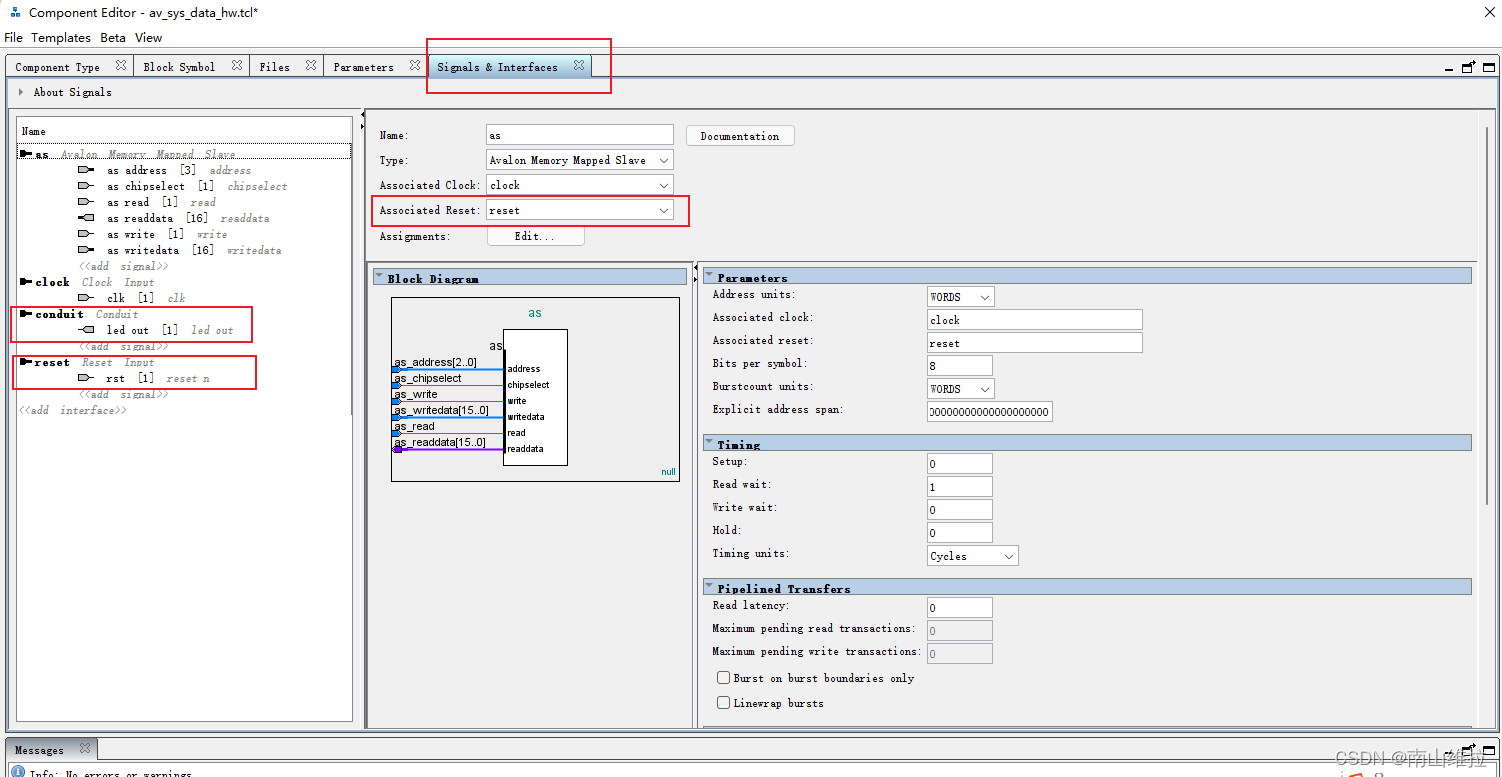This screenshot has width=1502, height=777.
Task: Close the Signals & Interfaces tab icon
Action: (x=579, y=65)
